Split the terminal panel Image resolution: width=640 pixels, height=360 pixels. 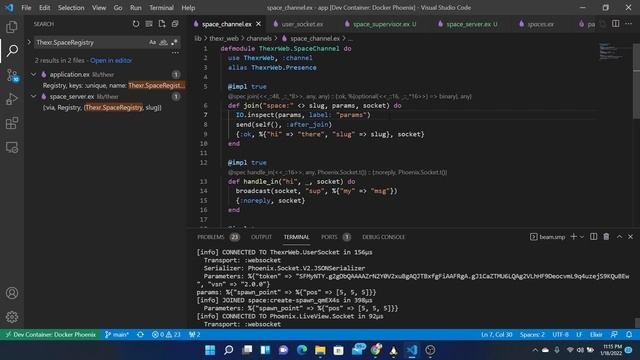point(593,237)
